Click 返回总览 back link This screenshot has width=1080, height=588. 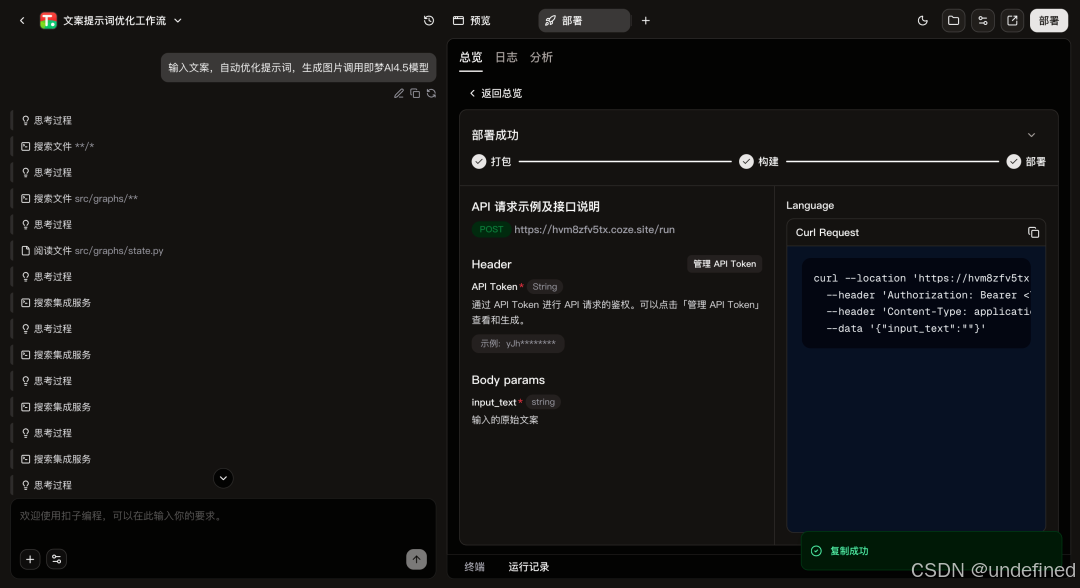(x=495, y=94)
